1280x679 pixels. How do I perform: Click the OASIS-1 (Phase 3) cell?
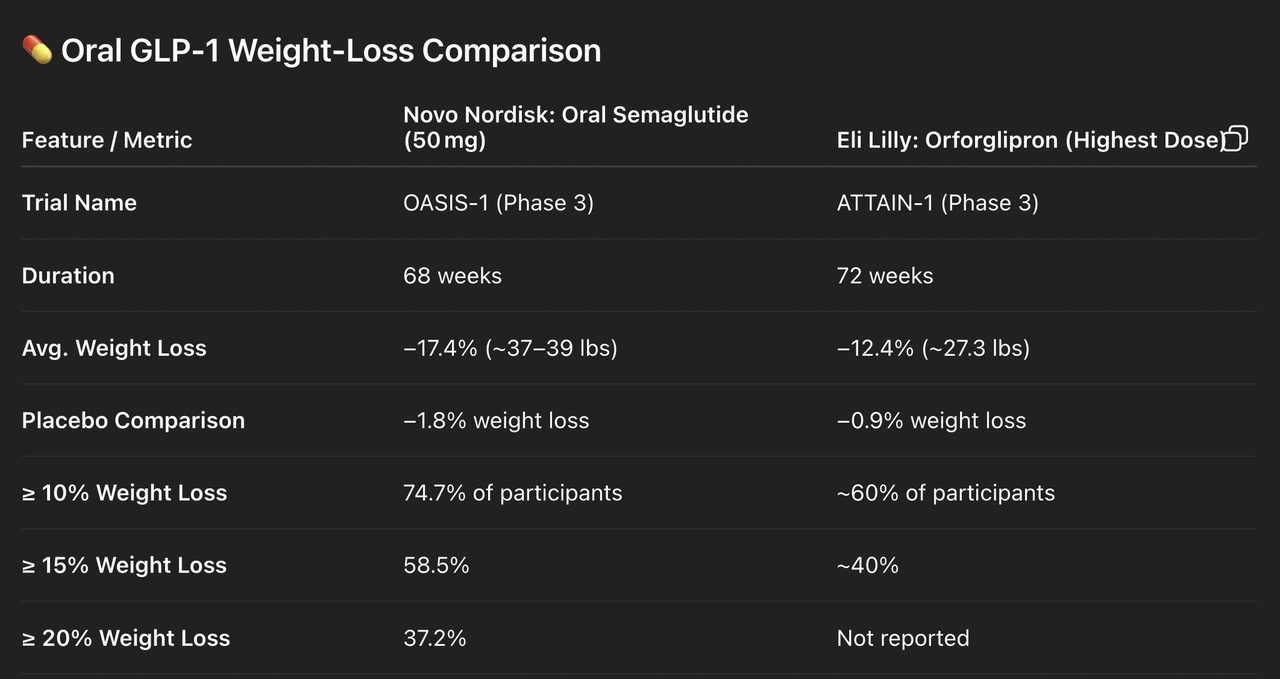499,203
